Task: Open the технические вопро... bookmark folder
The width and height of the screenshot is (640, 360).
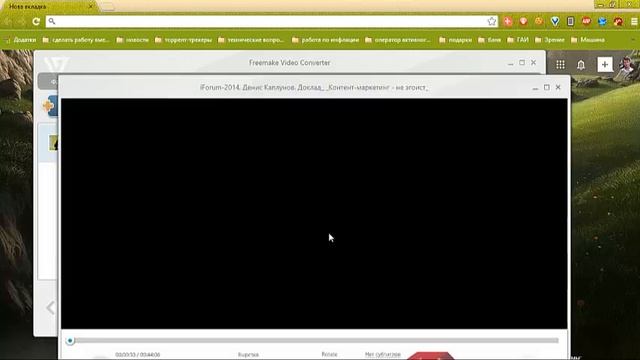Action: (251, 40)
